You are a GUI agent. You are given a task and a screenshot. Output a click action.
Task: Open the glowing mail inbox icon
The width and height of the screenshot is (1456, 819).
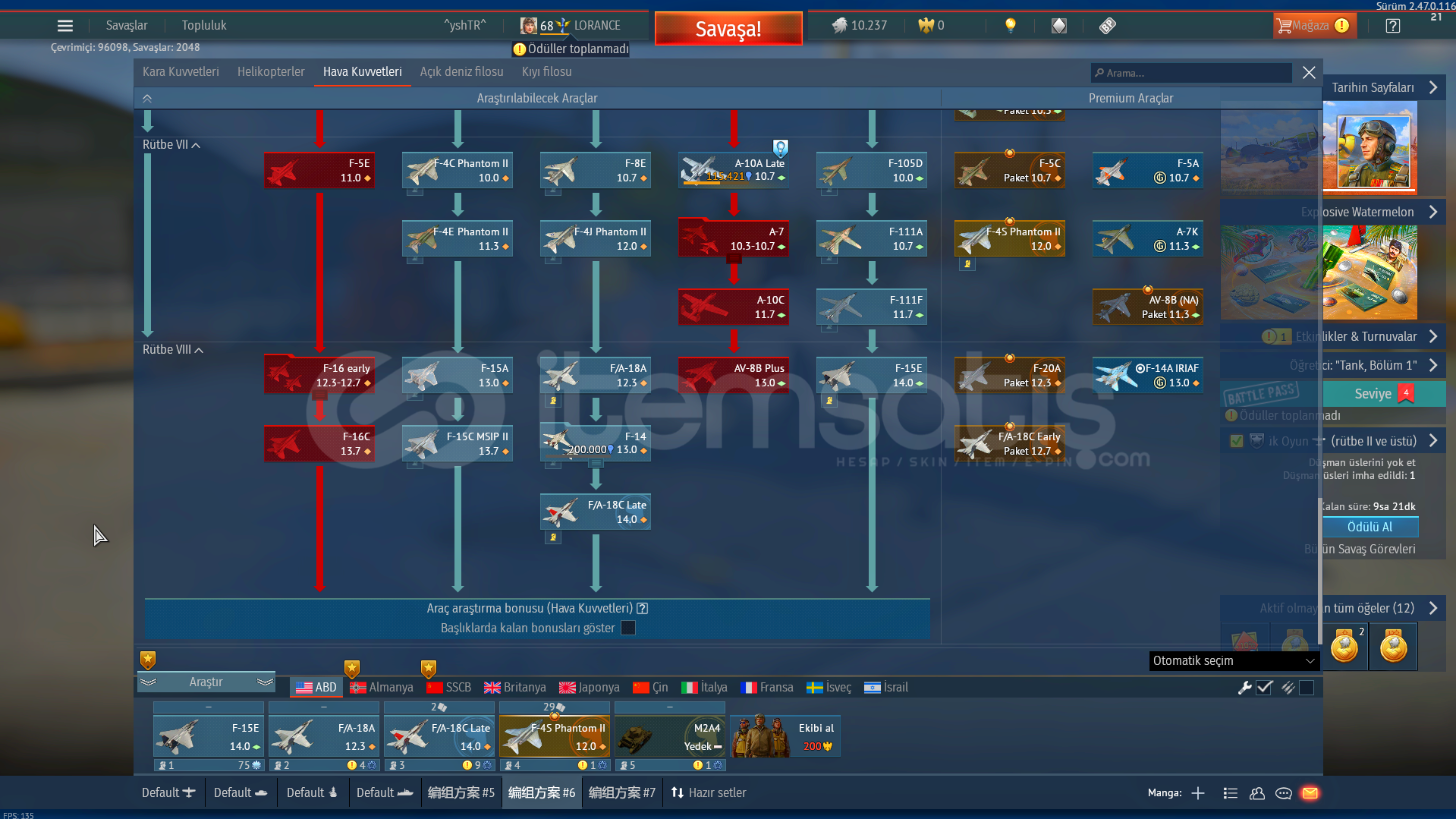coord(1310,793)
